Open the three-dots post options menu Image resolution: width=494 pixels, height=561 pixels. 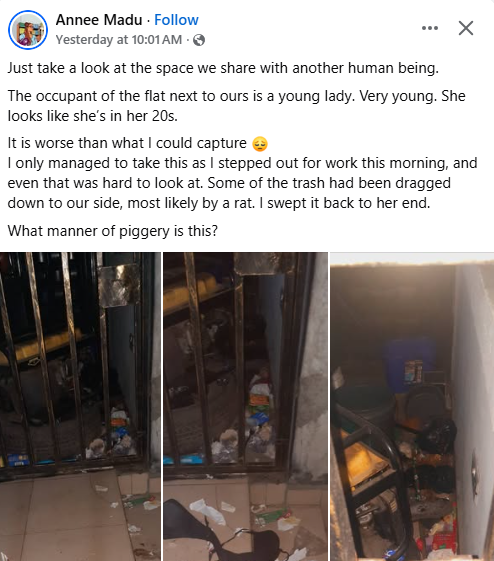430,28
